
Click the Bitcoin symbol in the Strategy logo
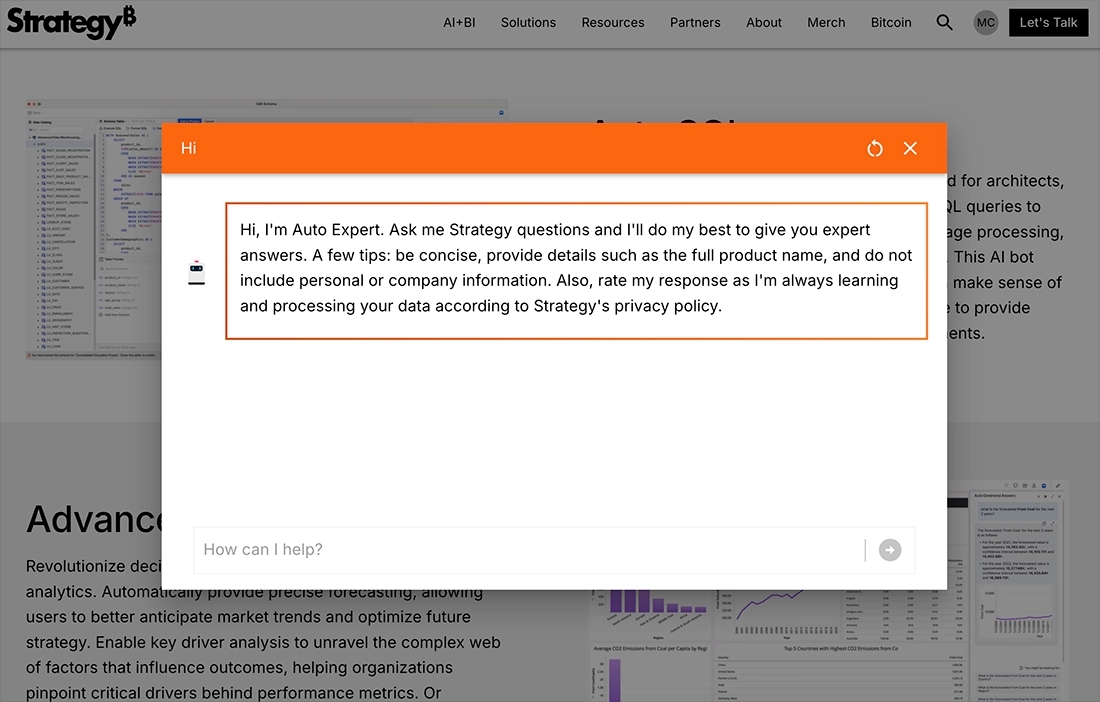coord(128,15)
